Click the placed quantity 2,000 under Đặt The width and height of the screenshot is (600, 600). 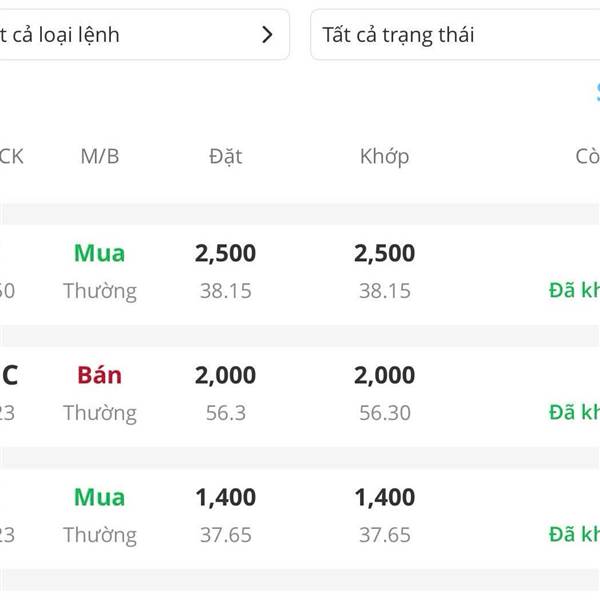(225, 375)
